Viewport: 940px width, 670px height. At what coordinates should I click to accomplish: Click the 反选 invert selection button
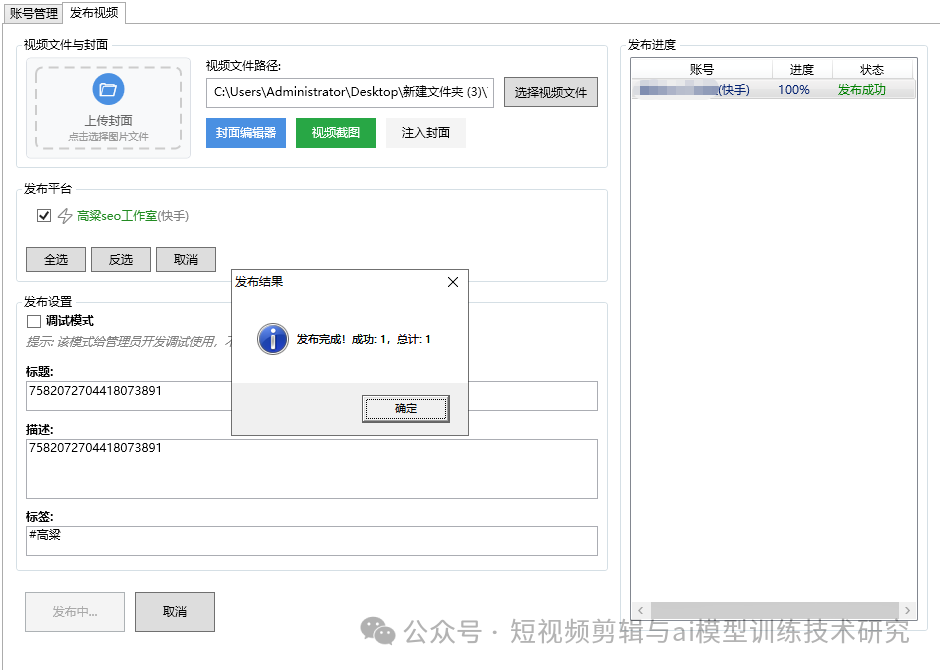click(x=120, y=259)
